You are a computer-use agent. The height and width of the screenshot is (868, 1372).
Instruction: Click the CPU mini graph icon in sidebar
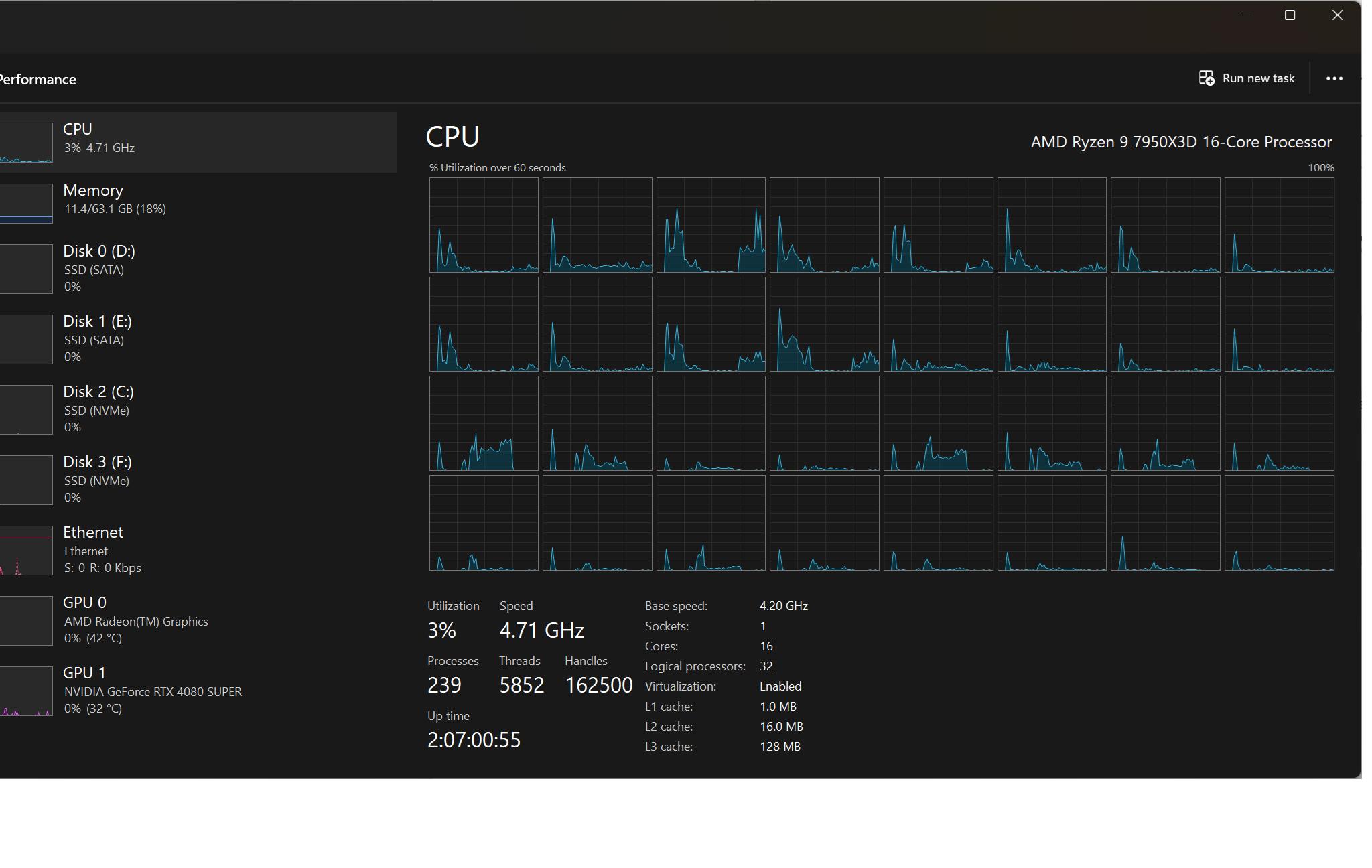point(26,141)
